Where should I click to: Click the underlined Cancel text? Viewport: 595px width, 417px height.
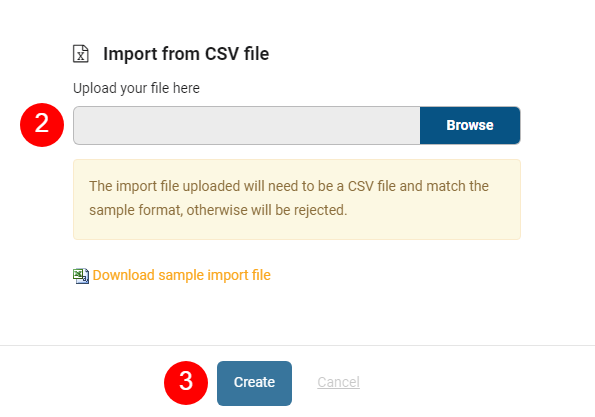338,382
